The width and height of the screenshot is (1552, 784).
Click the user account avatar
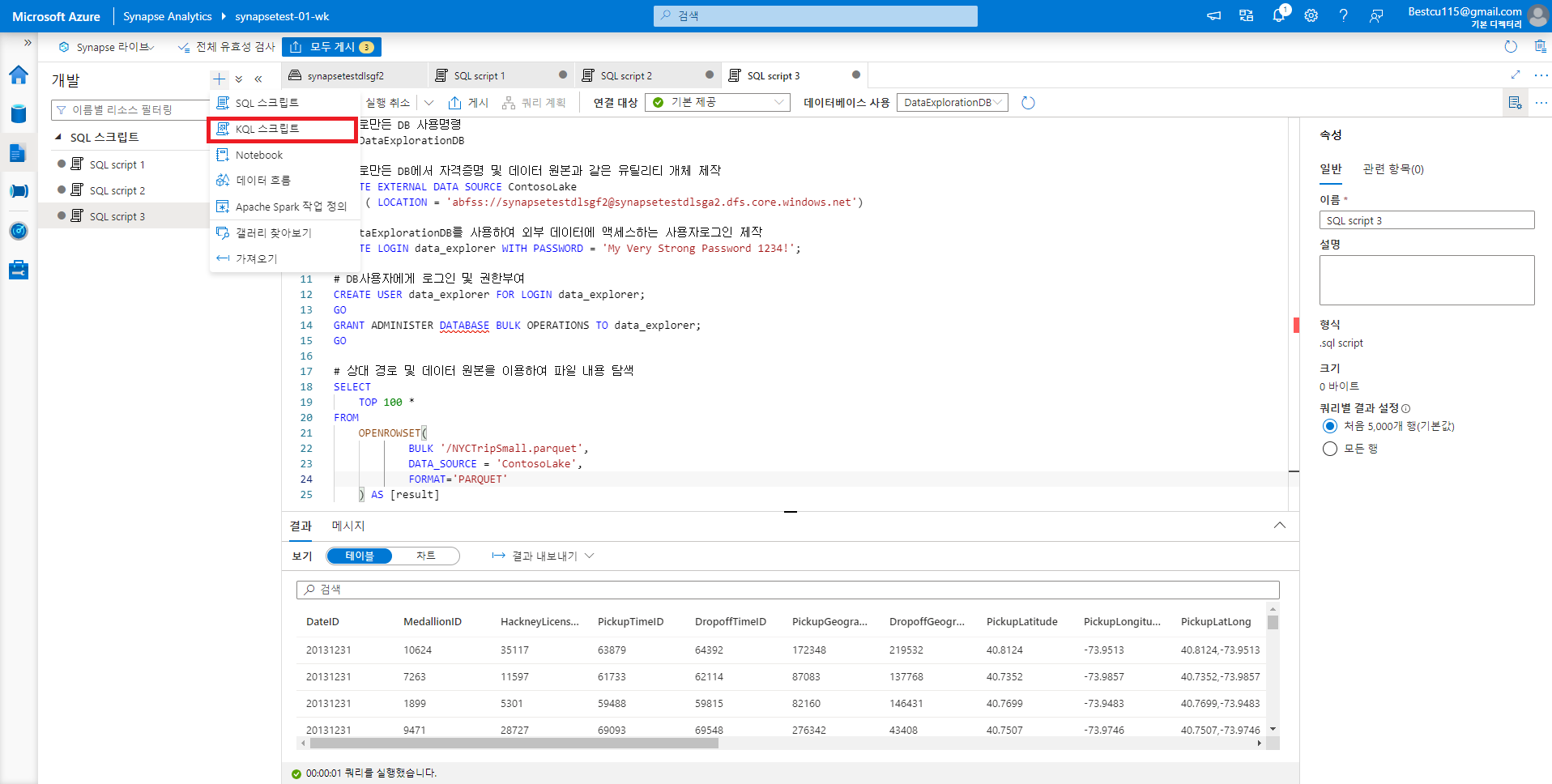click(1537, 16)
